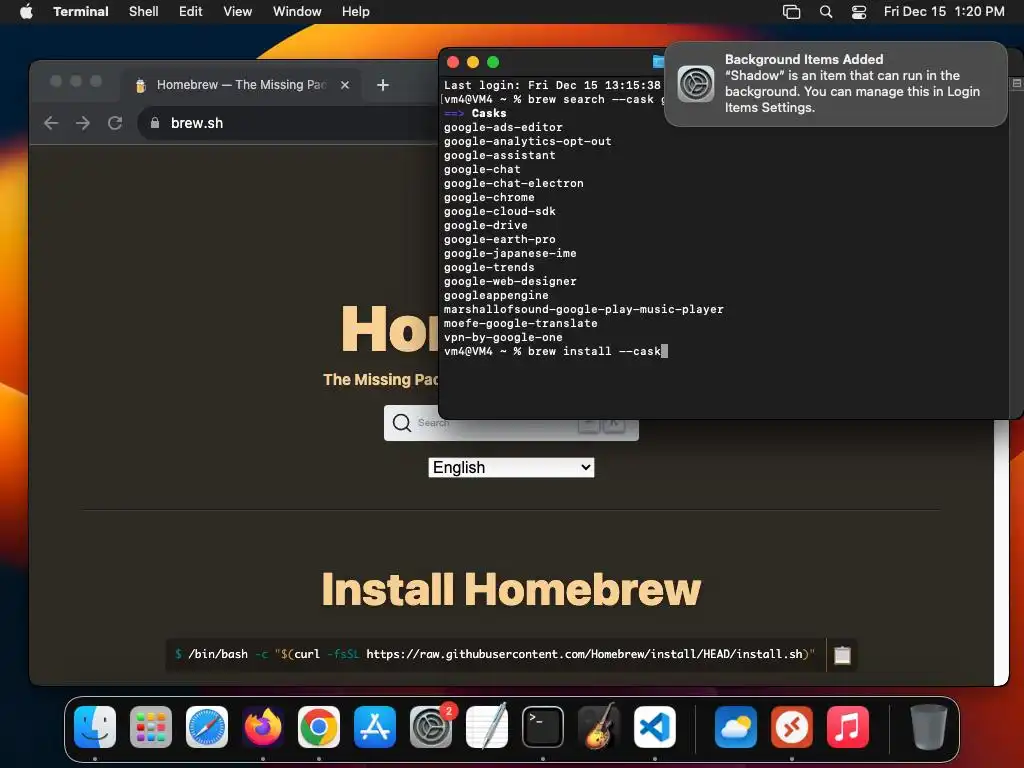Image resolution: width=1024 pixels, height=768 pixels.
Task: Open the Remote Desktop app in Dock
Action: click(792, 727)
